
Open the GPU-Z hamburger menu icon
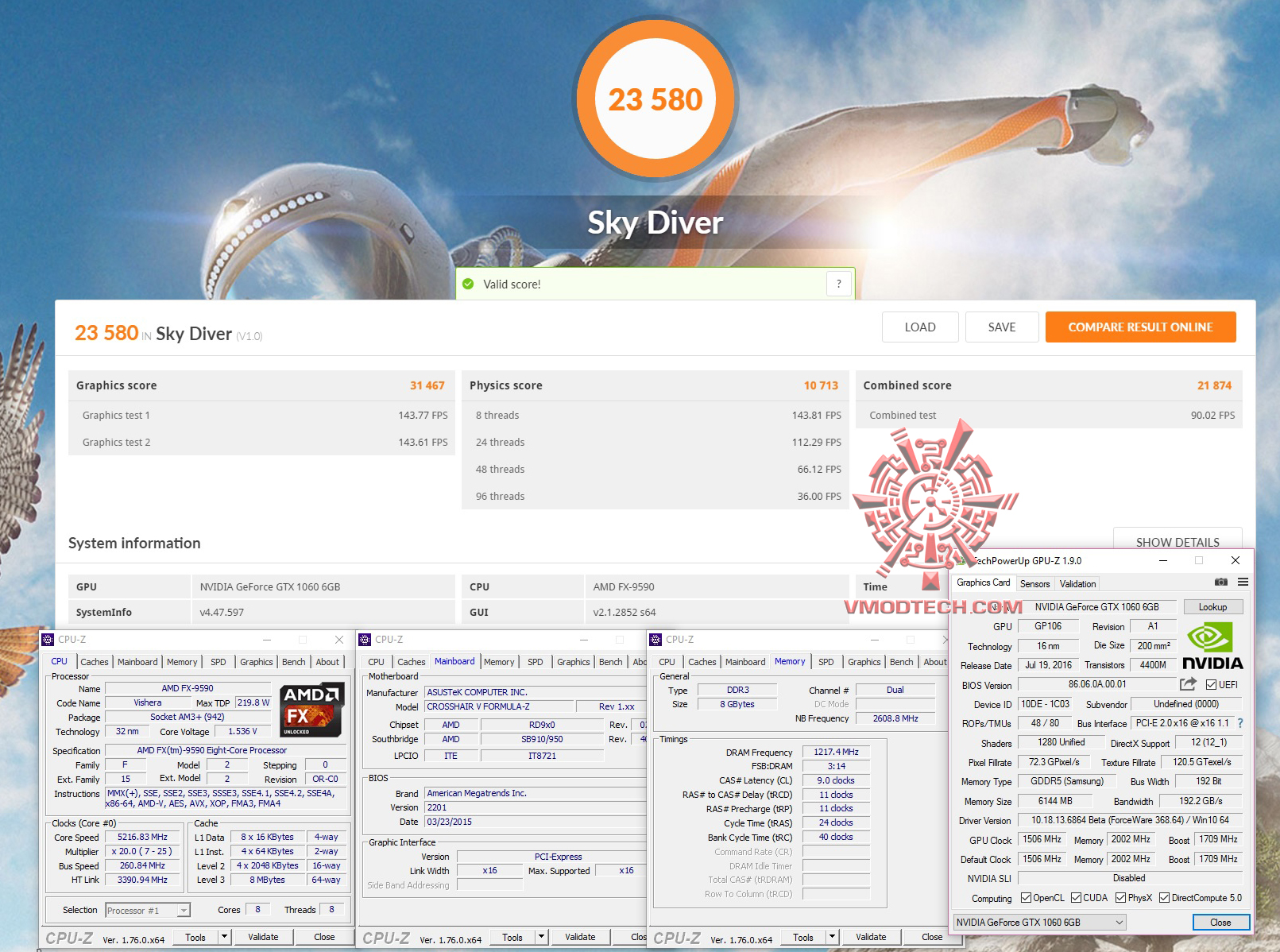point(1243,582)
